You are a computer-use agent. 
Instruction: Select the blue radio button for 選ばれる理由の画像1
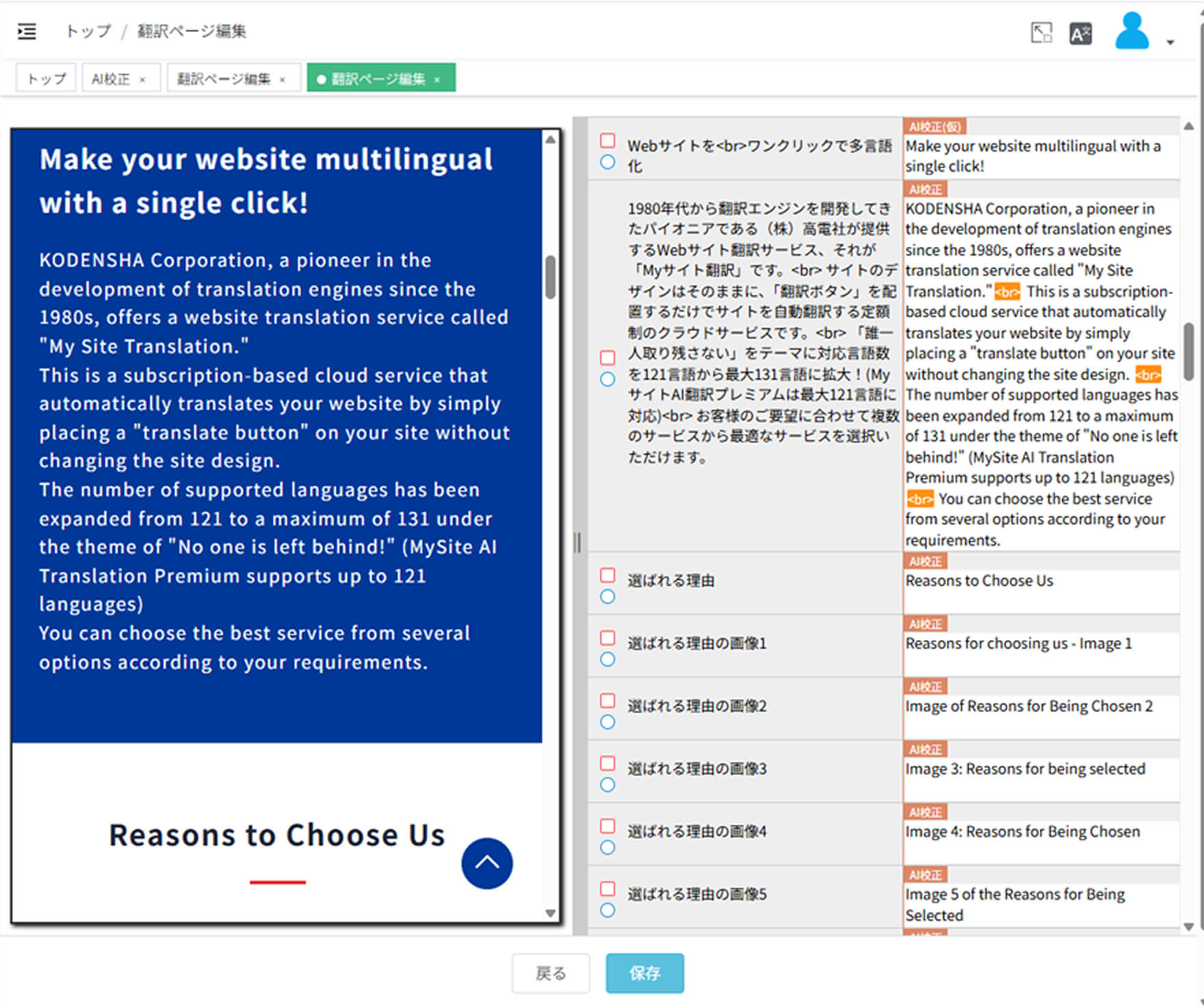pos(607,659)
